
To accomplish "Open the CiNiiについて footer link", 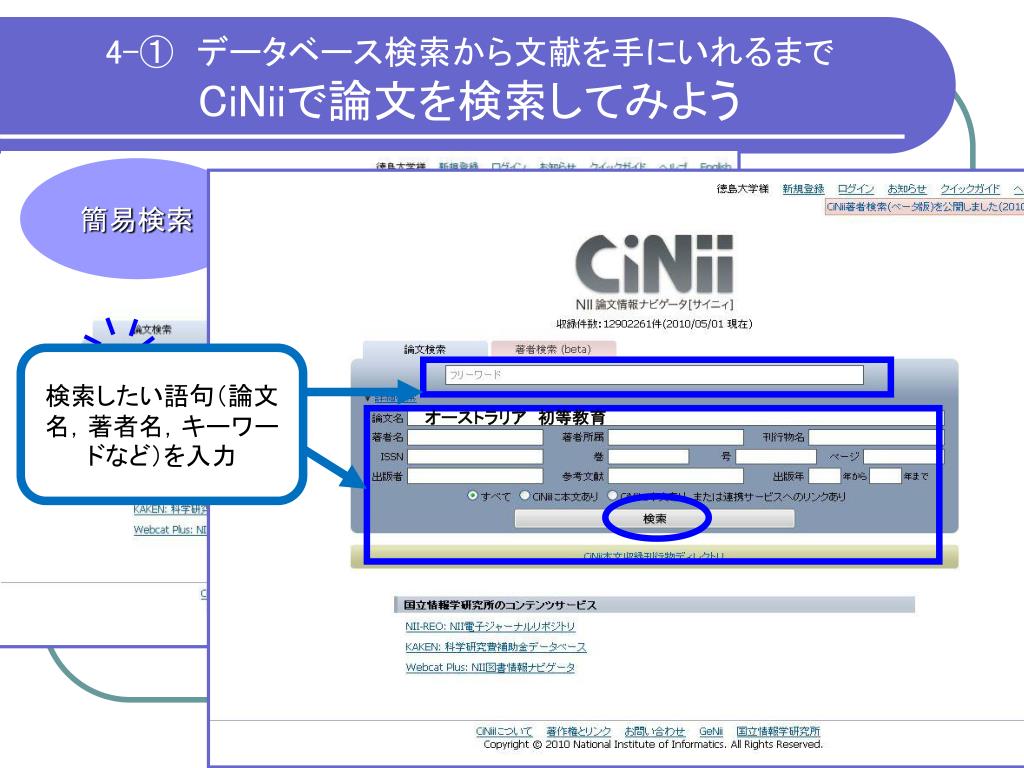I will click(504, 731).
